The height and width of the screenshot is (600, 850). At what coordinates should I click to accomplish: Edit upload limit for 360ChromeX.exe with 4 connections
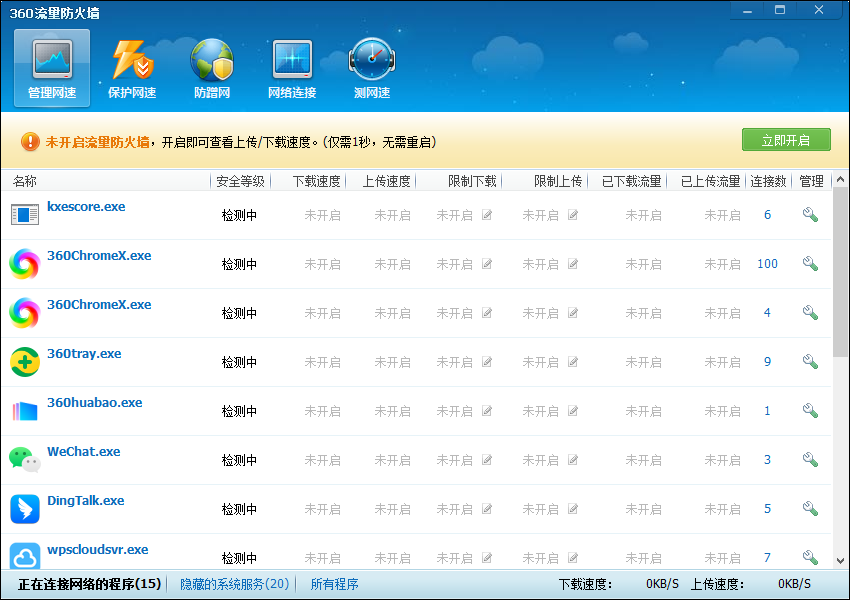click(x=572, y=313)
